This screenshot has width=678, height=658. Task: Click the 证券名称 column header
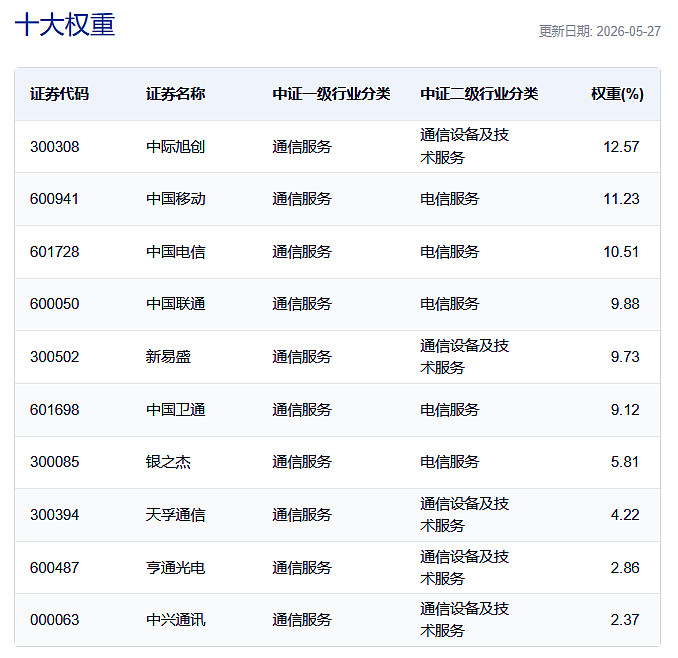point(176,94)
